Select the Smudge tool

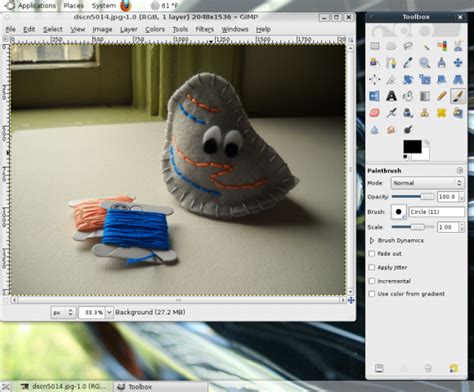point(391,129)
